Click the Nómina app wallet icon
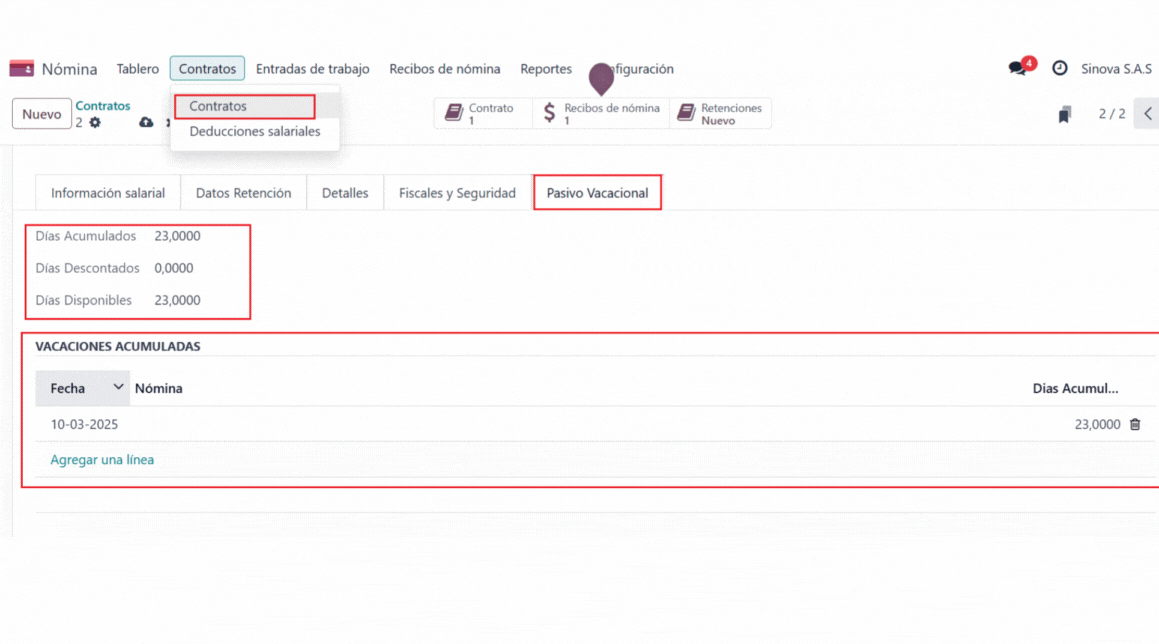The height and width of the screenshot is (644, 1159). 21,69
